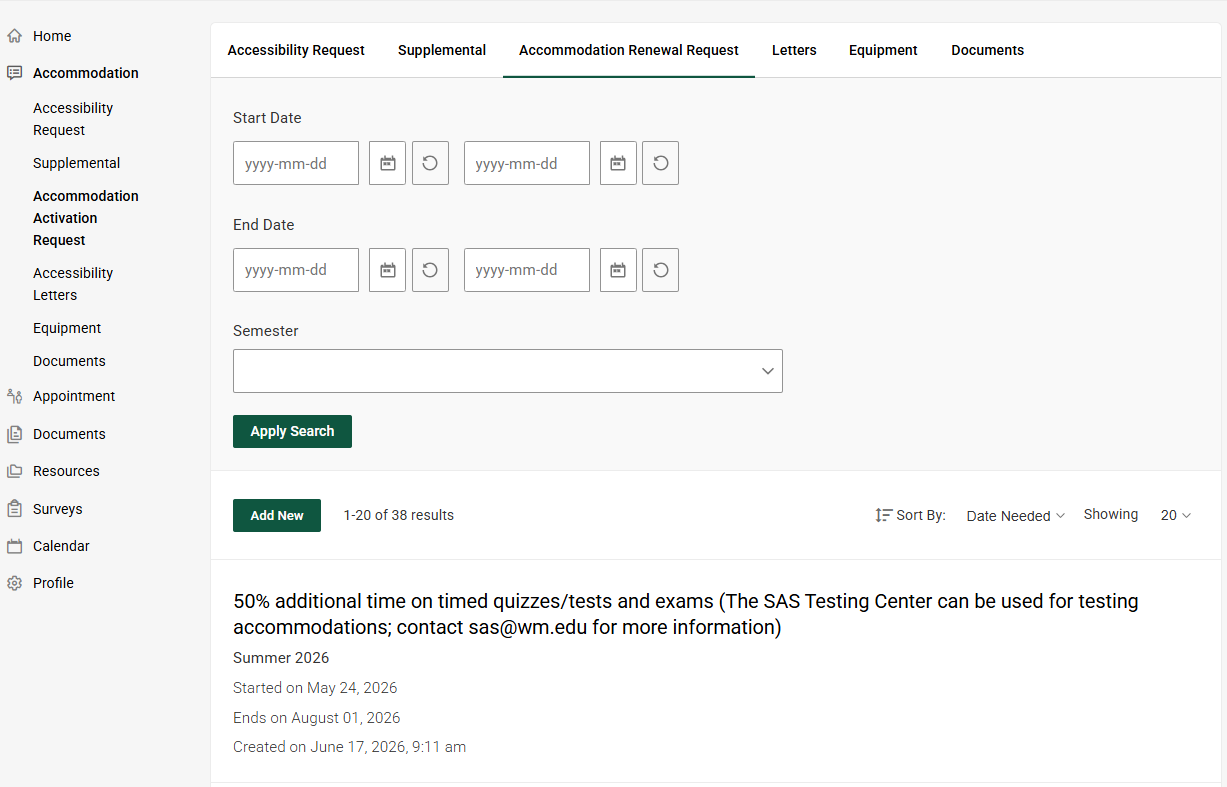Screen dimensions: 1227x787
Task: Open Documents under Accommodation in sidebar
Action: pos(69,361)
